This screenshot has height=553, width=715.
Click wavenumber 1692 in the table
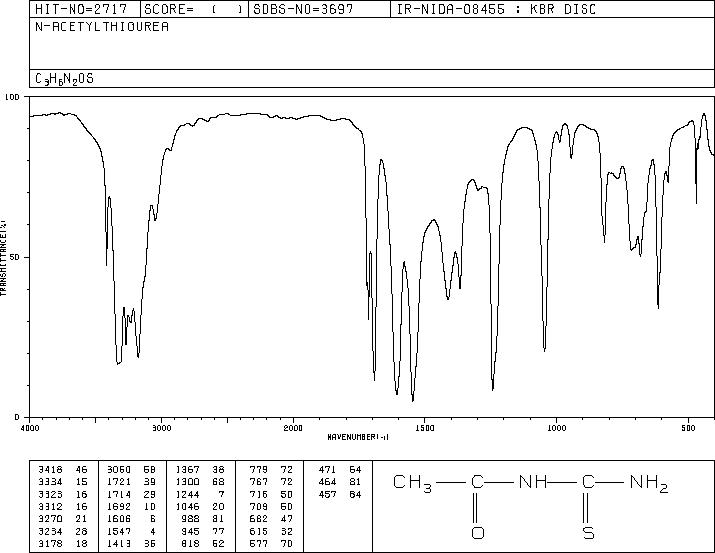(119, 506)
